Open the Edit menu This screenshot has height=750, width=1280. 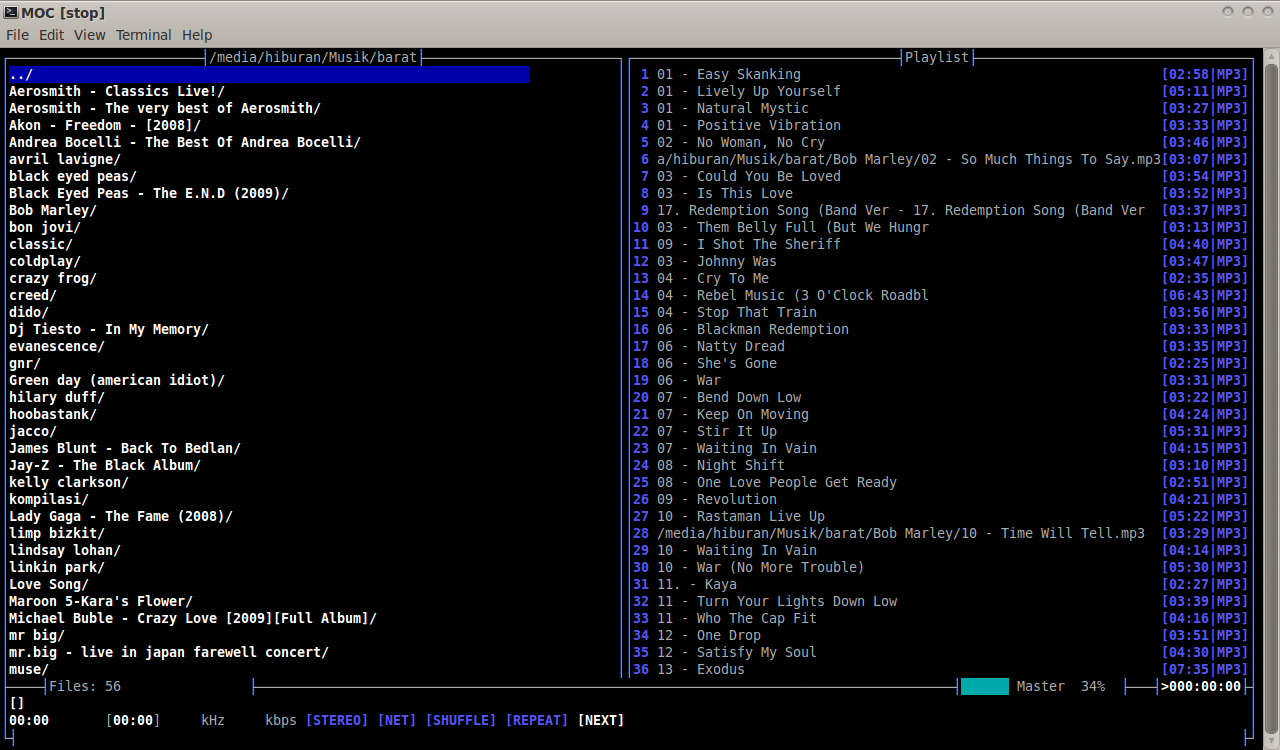(51, 34)
